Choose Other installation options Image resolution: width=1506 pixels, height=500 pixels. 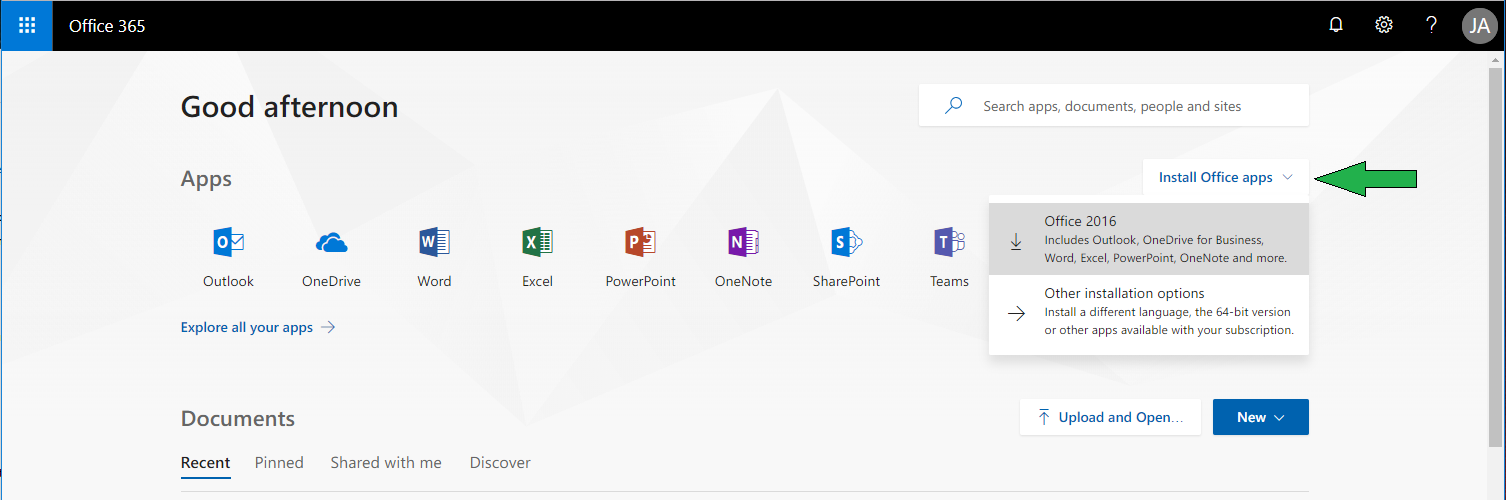pos(1148,311)
